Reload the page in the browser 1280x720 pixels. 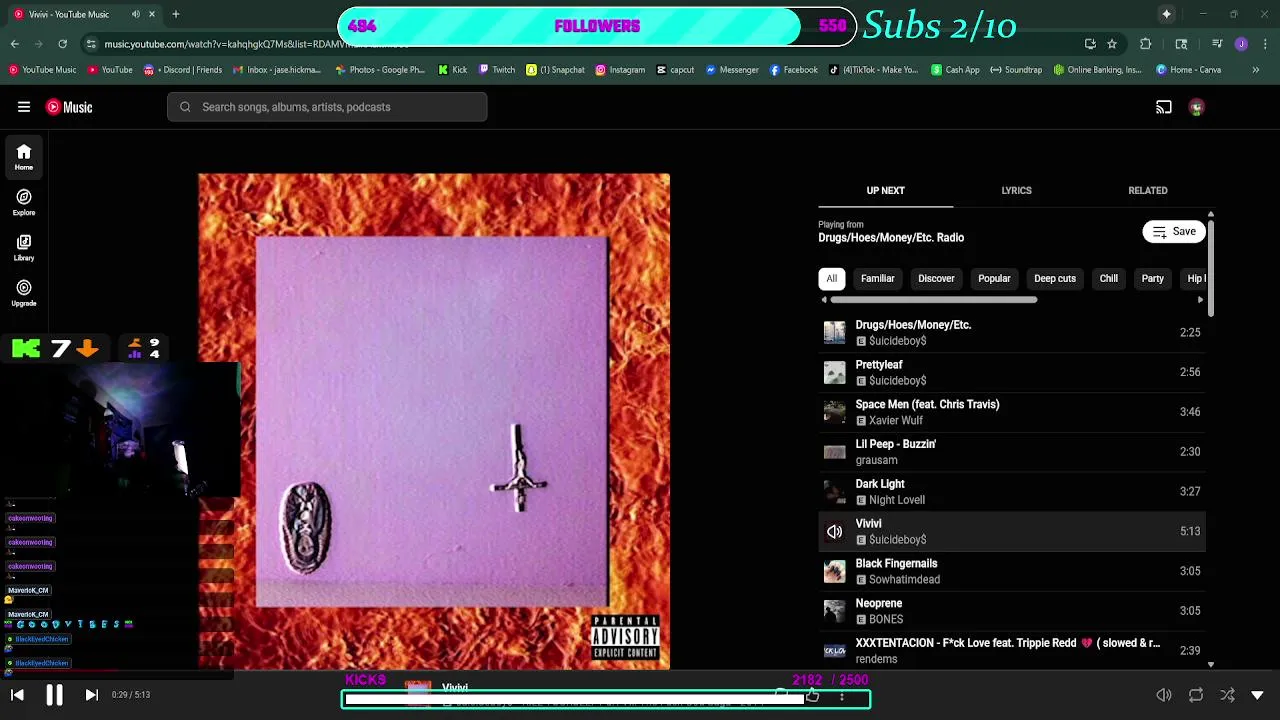(62, 44)
